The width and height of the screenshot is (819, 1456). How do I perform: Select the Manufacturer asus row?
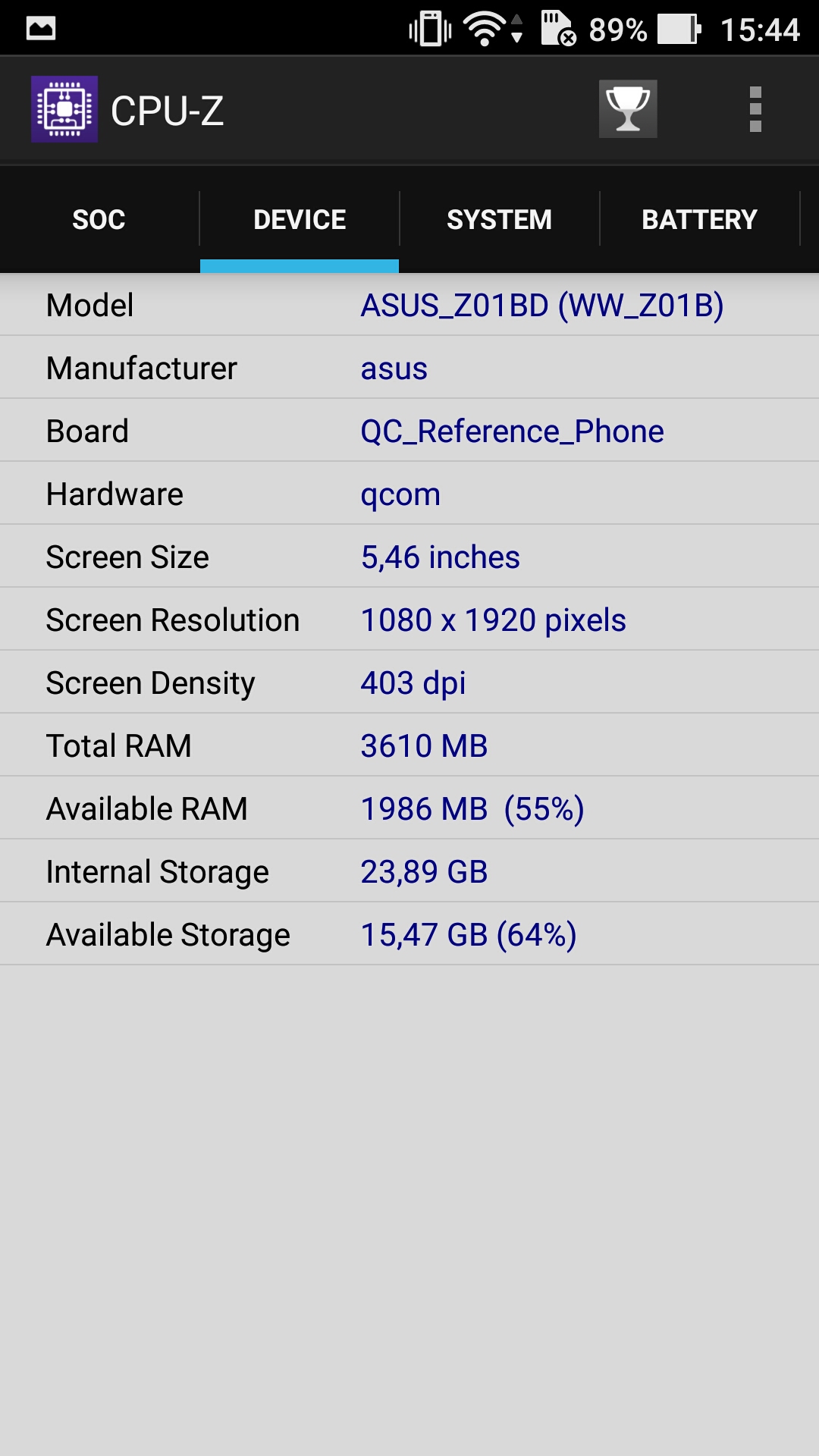click(x=409, y=368)
